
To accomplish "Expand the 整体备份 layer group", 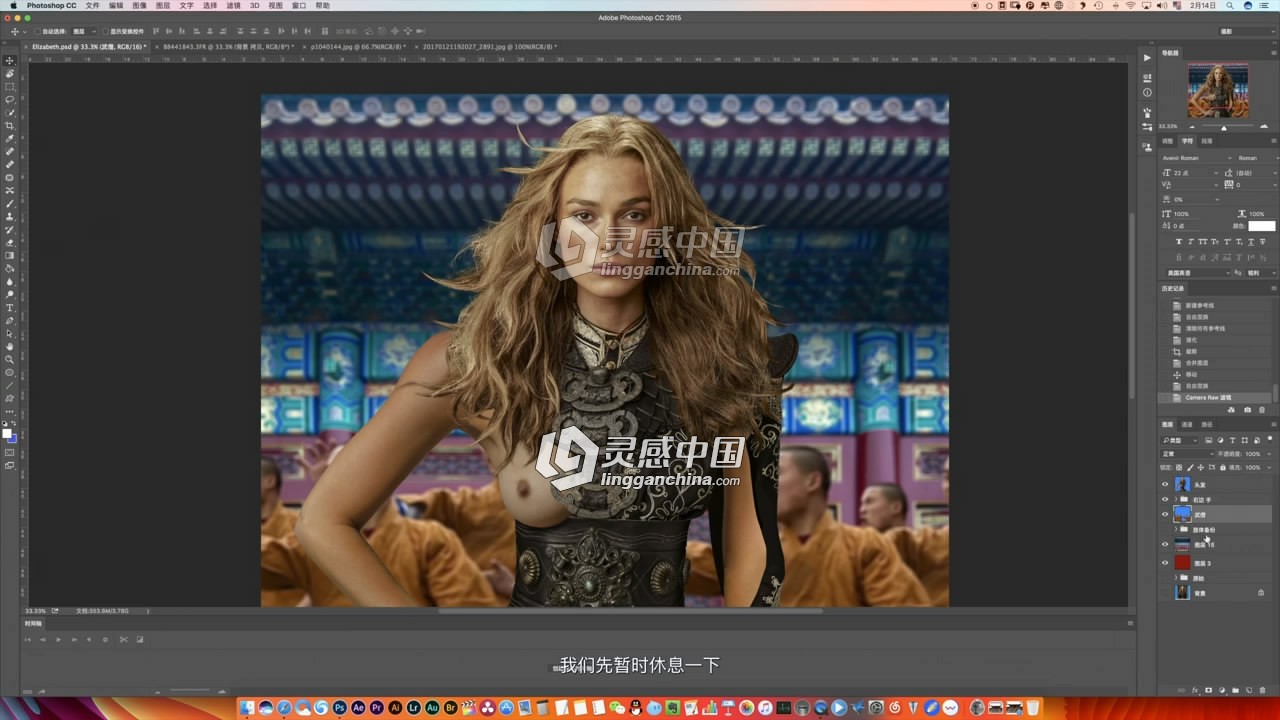I will pos(1176,529).
